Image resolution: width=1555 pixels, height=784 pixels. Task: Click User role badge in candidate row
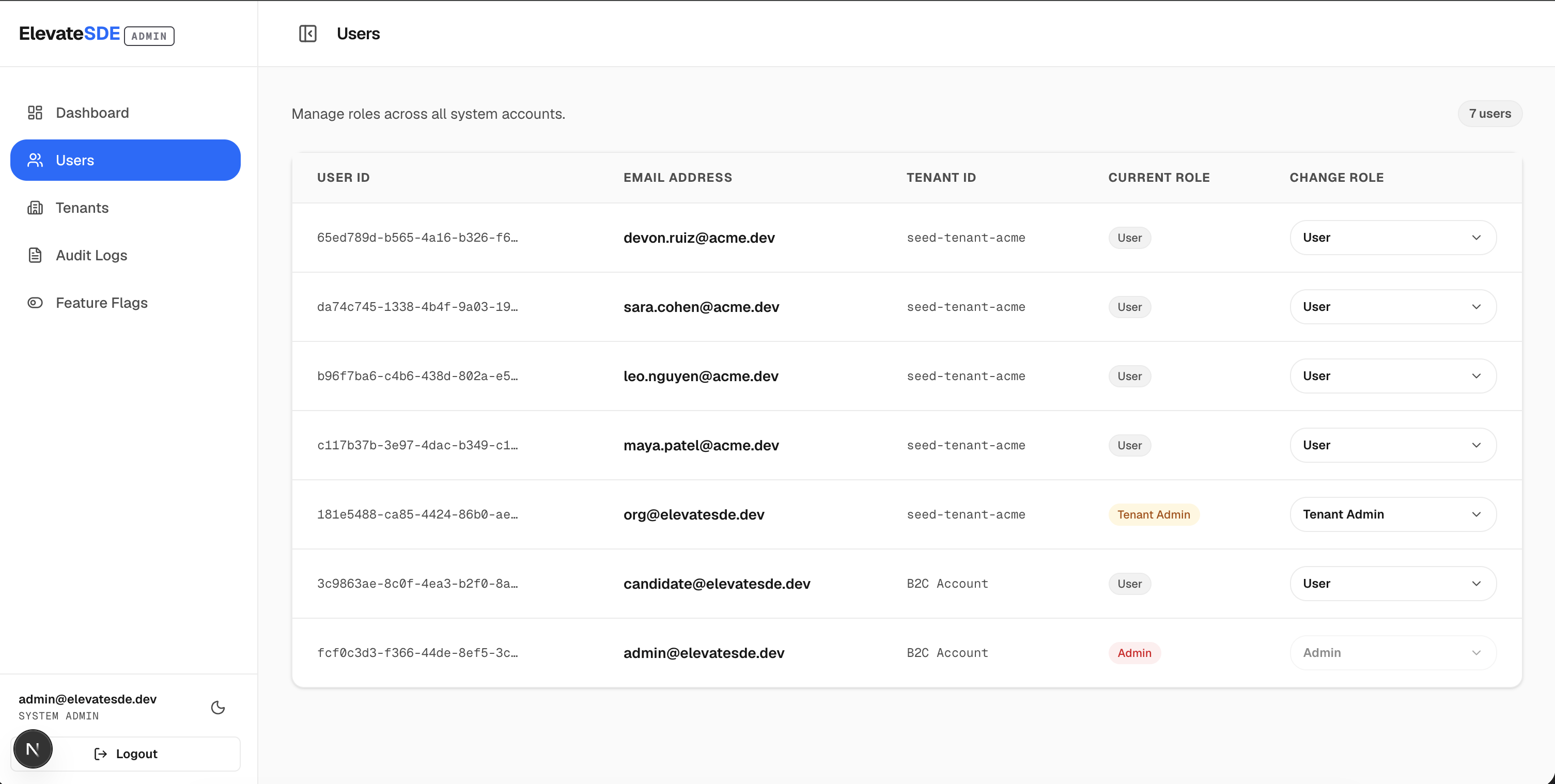click(x=1129, y=584)
